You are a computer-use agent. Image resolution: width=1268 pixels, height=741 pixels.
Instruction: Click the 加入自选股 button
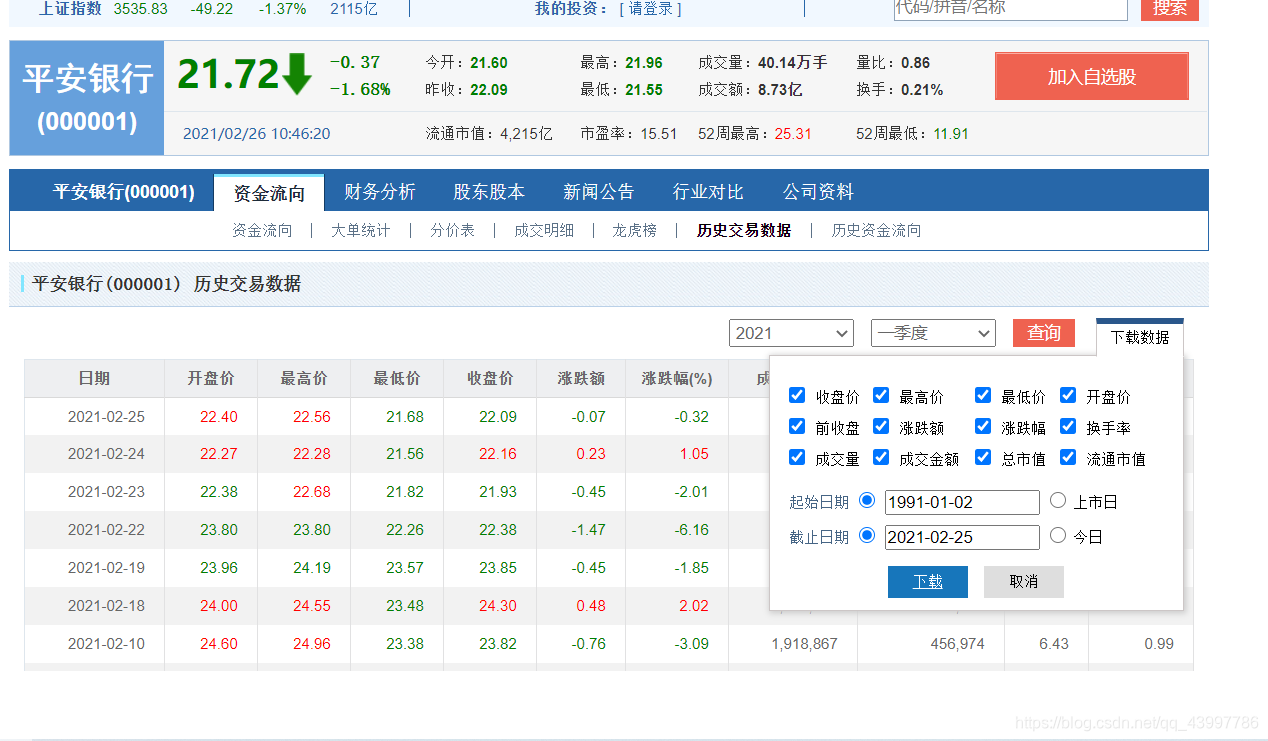click(x=1092, y=77)
